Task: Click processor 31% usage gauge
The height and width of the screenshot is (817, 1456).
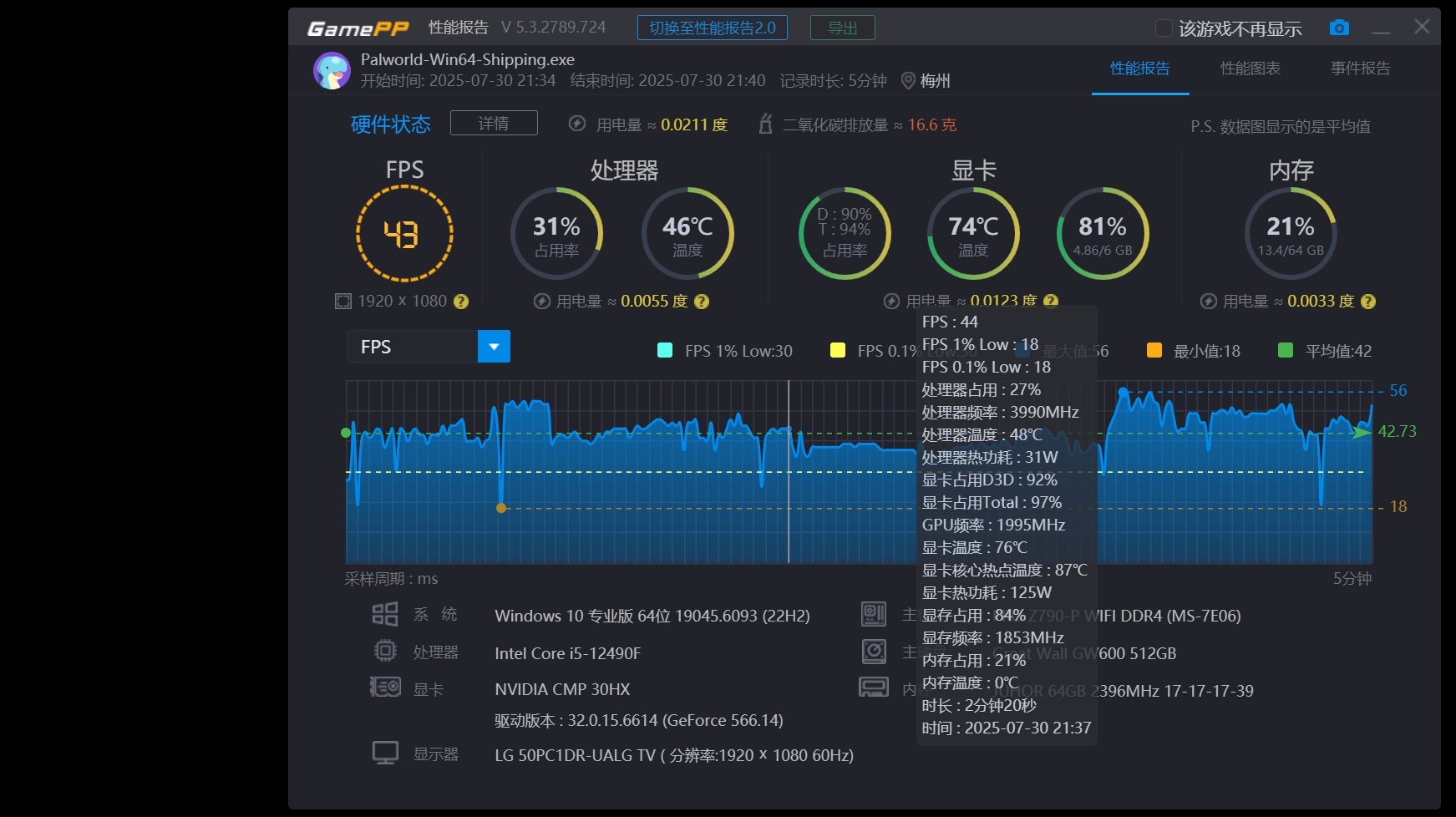Action: click(x=557, y=234)
